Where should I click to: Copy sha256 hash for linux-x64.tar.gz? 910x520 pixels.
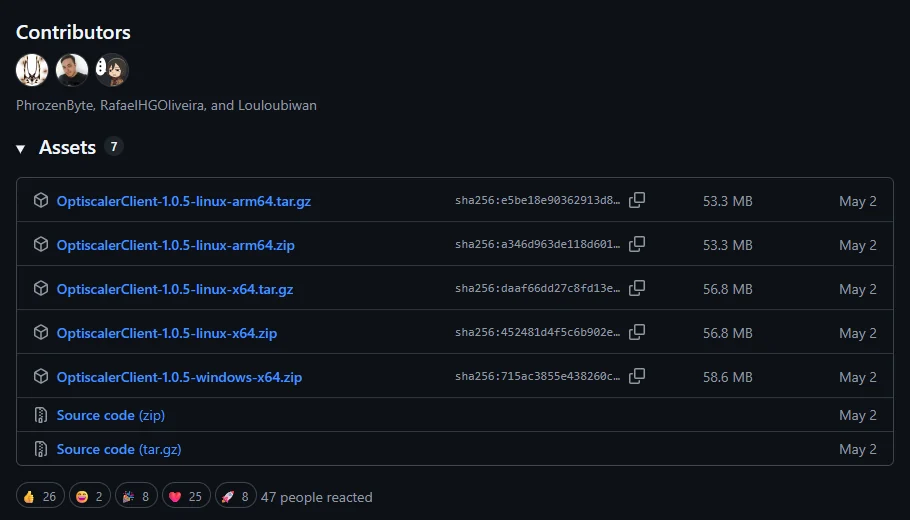(x=637, y=288)
